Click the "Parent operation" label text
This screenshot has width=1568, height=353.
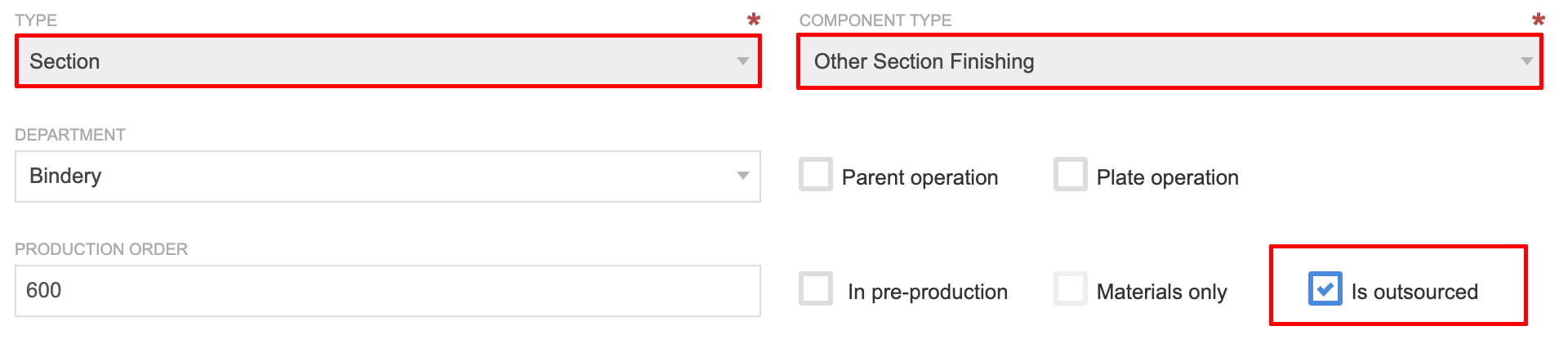pyautogui.click(x=920, y=177)
